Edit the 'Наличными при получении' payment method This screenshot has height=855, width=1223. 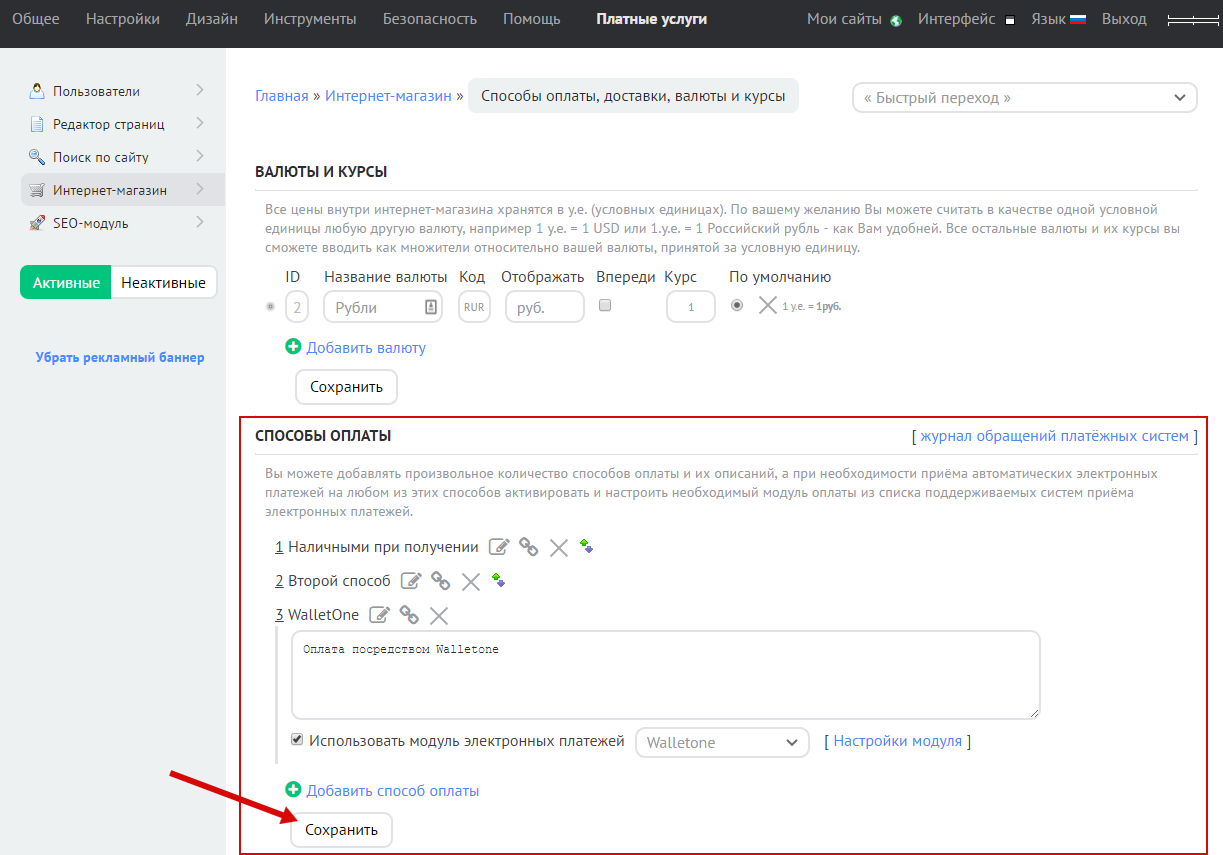498,547
